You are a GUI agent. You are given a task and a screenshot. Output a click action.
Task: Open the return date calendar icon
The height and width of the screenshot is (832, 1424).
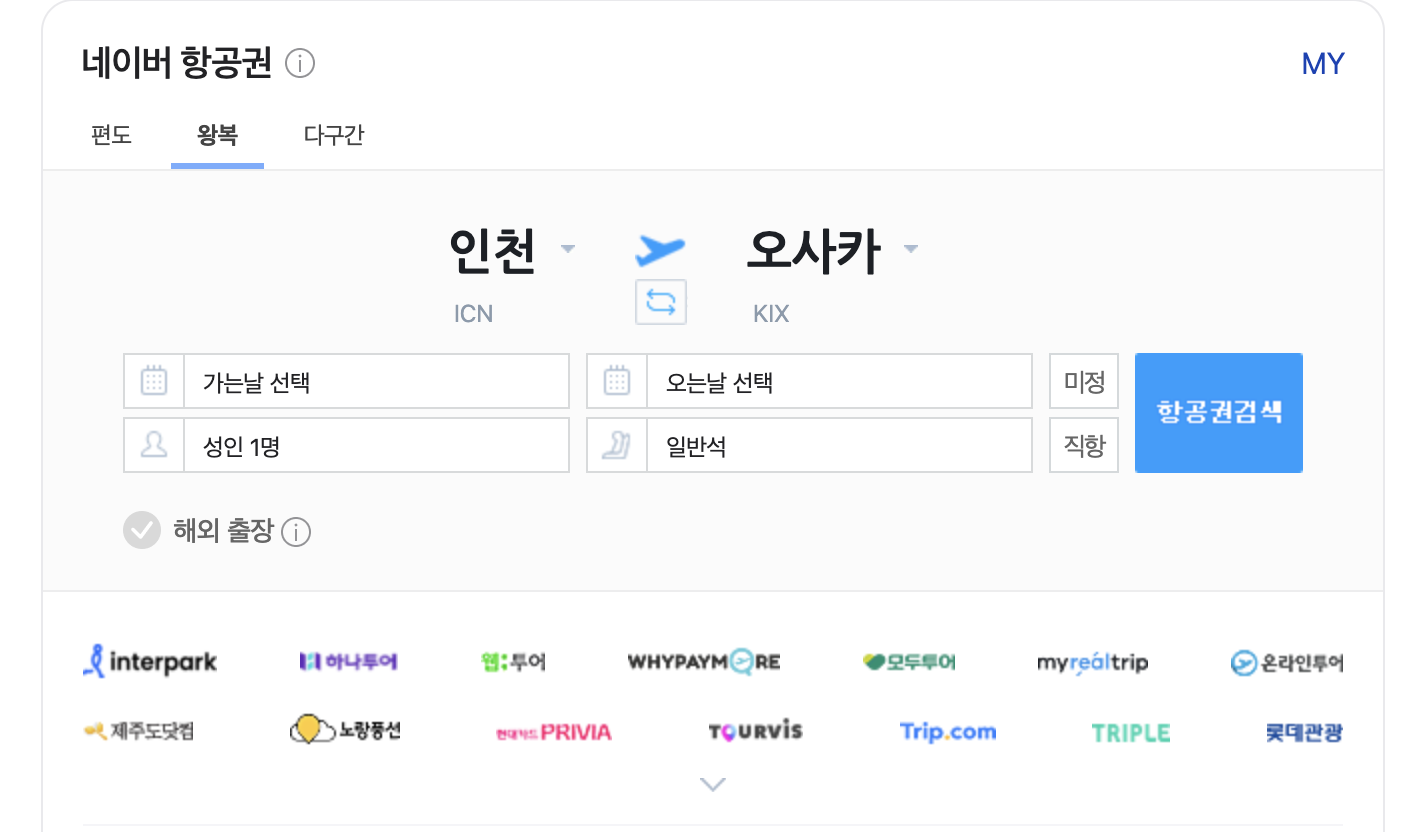616,381
